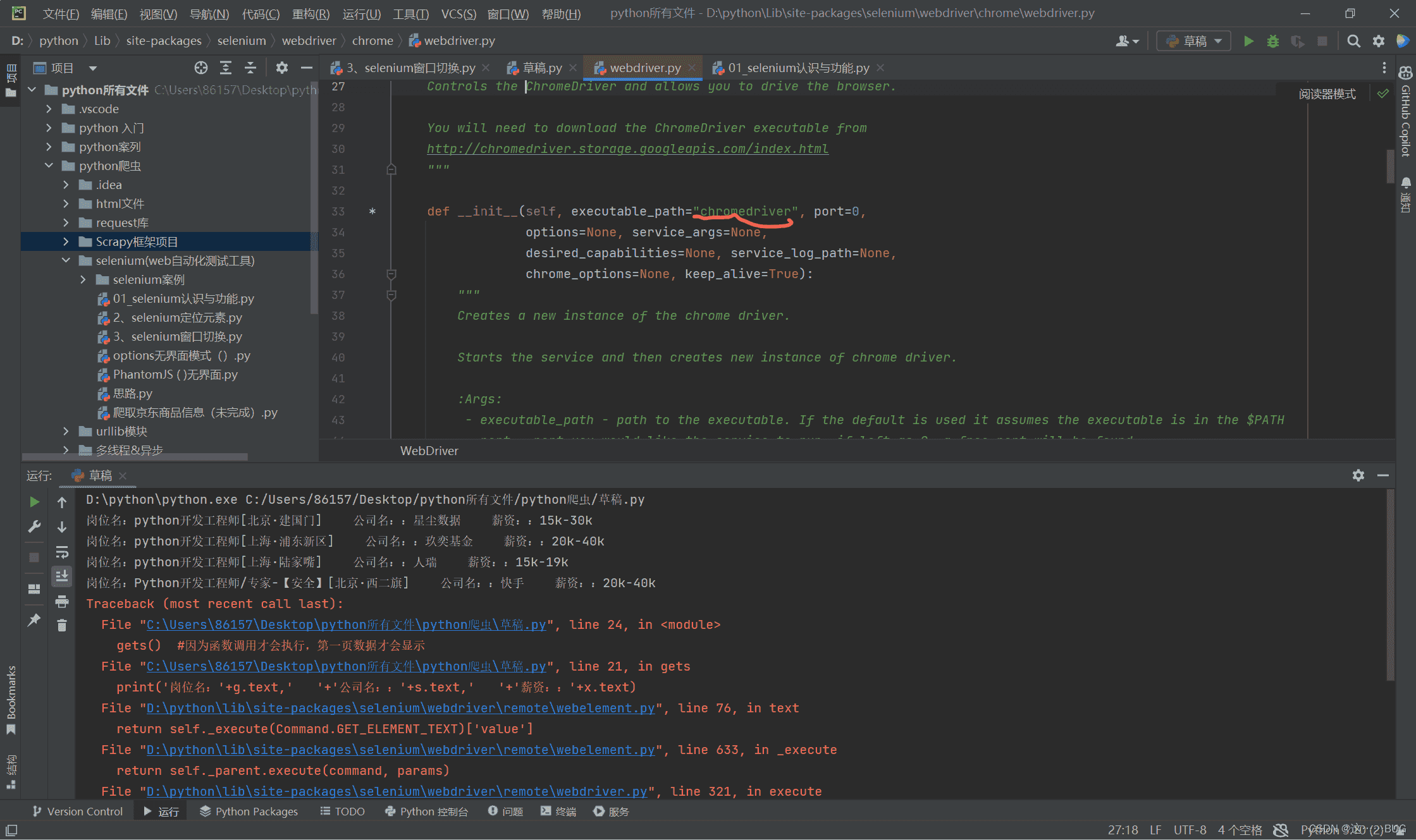Expand the Scrapy框架项目 folder

(66, 241)
